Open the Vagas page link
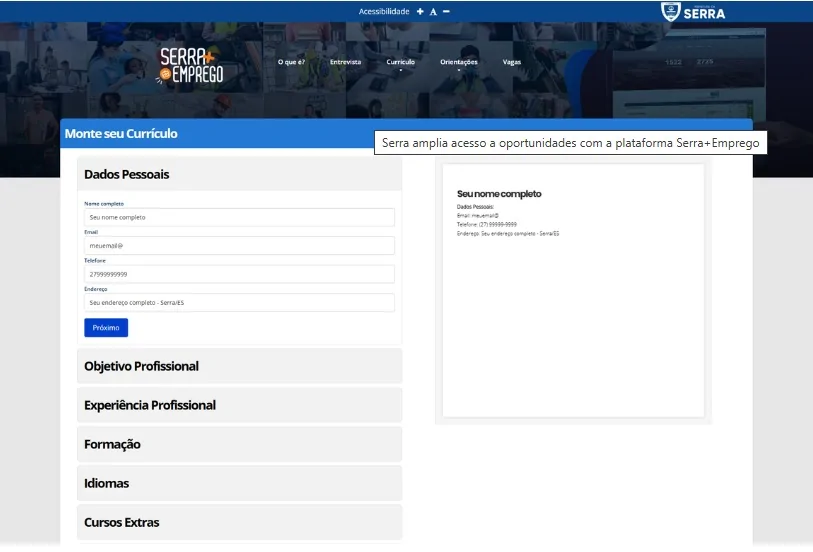This screenshot has width=813, height=552. tap(512, 62)
